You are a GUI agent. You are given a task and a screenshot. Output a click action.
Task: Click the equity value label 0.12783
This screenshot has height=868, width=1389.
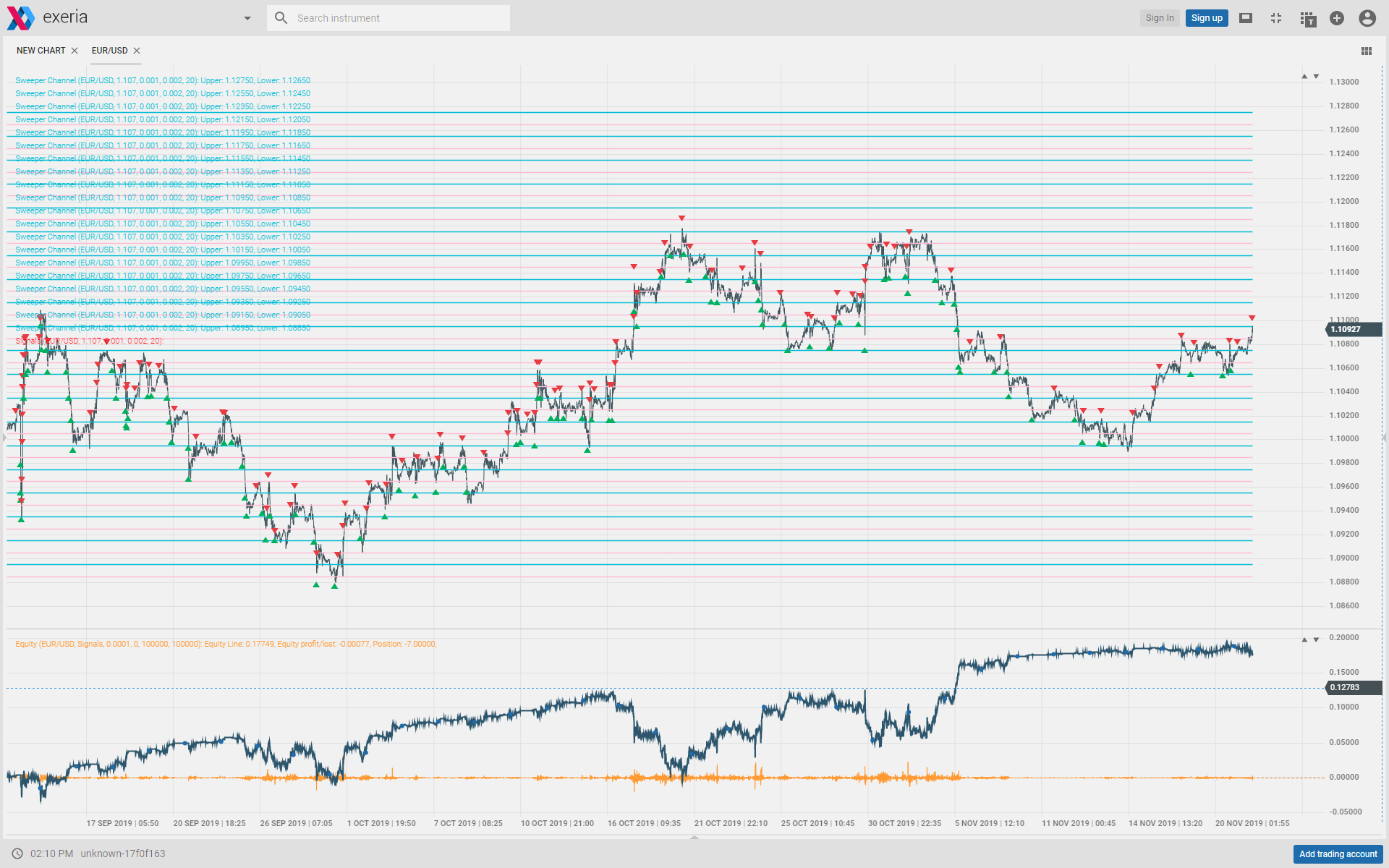point(1354,687)
